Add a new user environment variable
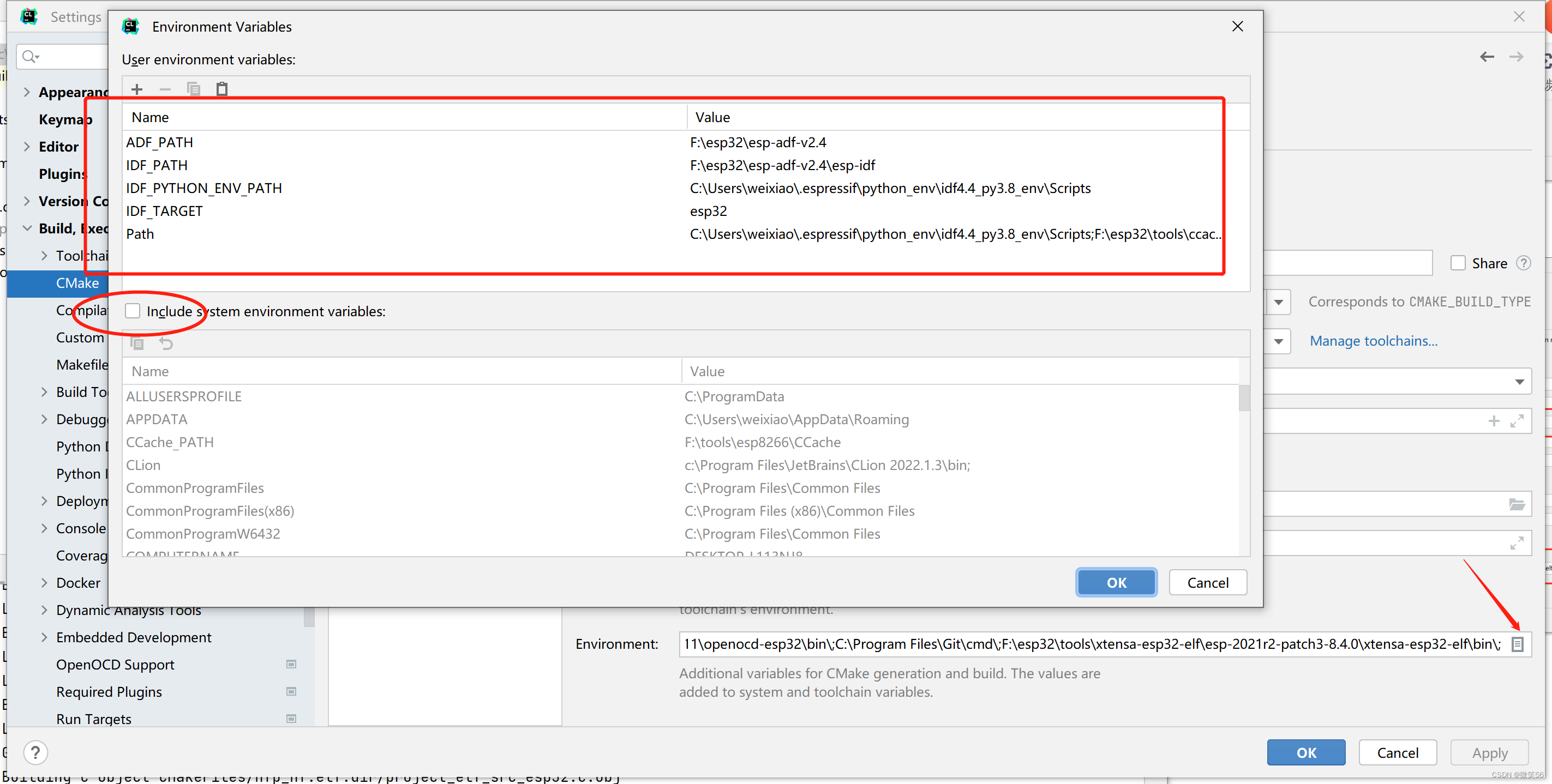The width and height of the screenshot is (1552, 784). (x=137, y=89)
